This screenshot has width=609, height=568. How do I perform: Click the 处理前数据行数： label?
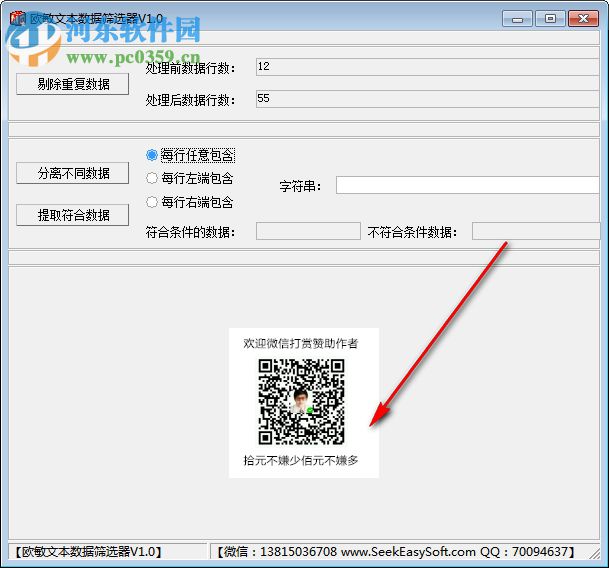191,68
